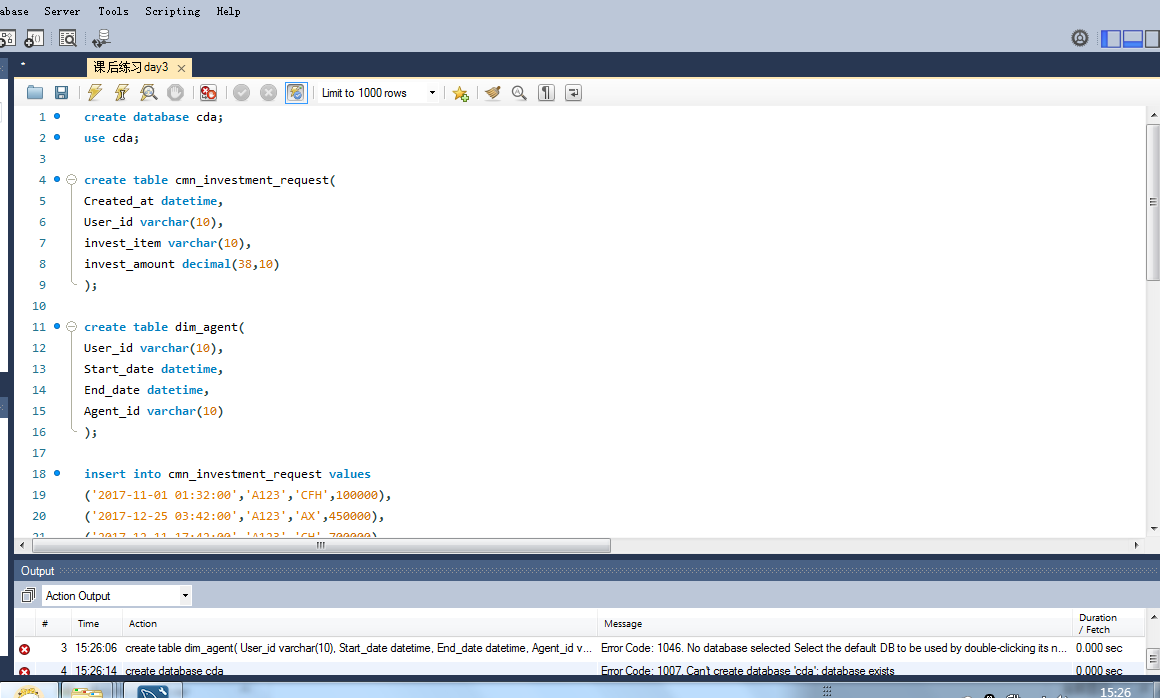The image size is (1160, 698).
Task: Click the create new routine icon in the main toolbar
Action: click(x=7, y=38)
